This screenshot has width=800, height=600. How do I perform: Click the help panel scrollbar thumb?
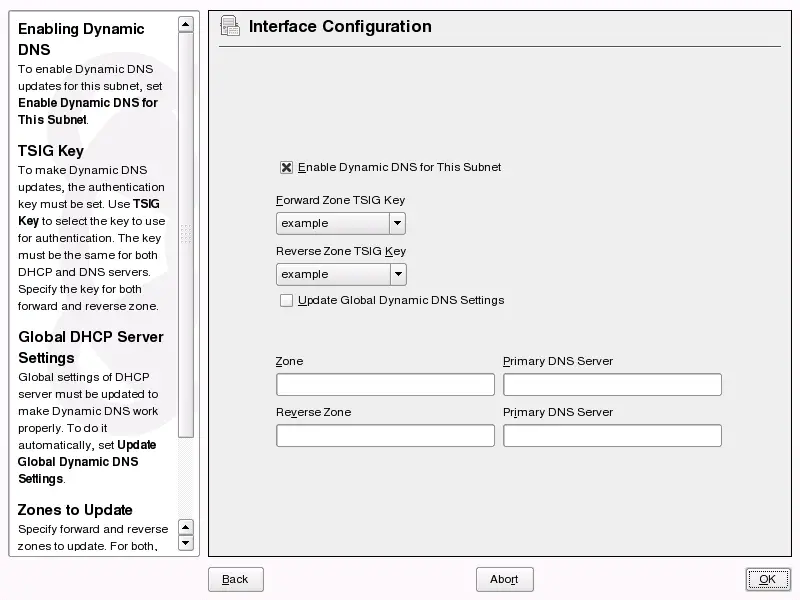pyautogui.click(x=185, y=234)
